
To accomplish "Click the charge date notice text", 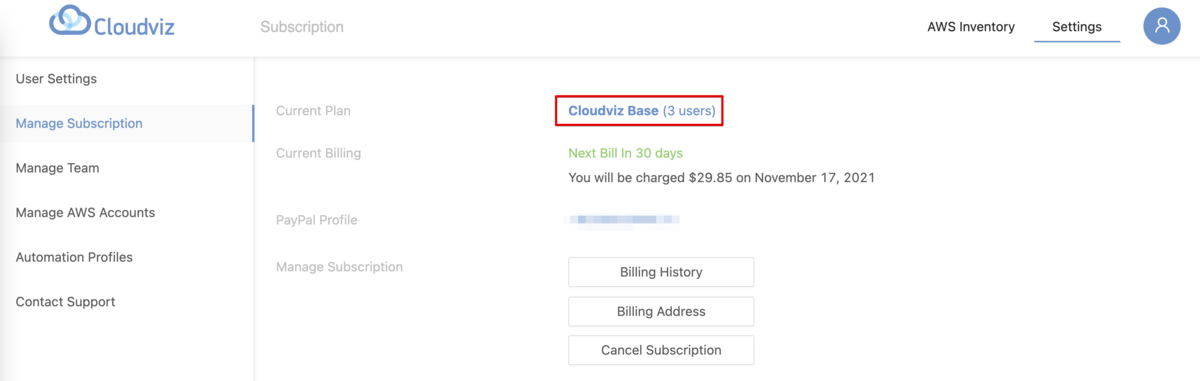I will pyautogui.click(x=721, y=178).
